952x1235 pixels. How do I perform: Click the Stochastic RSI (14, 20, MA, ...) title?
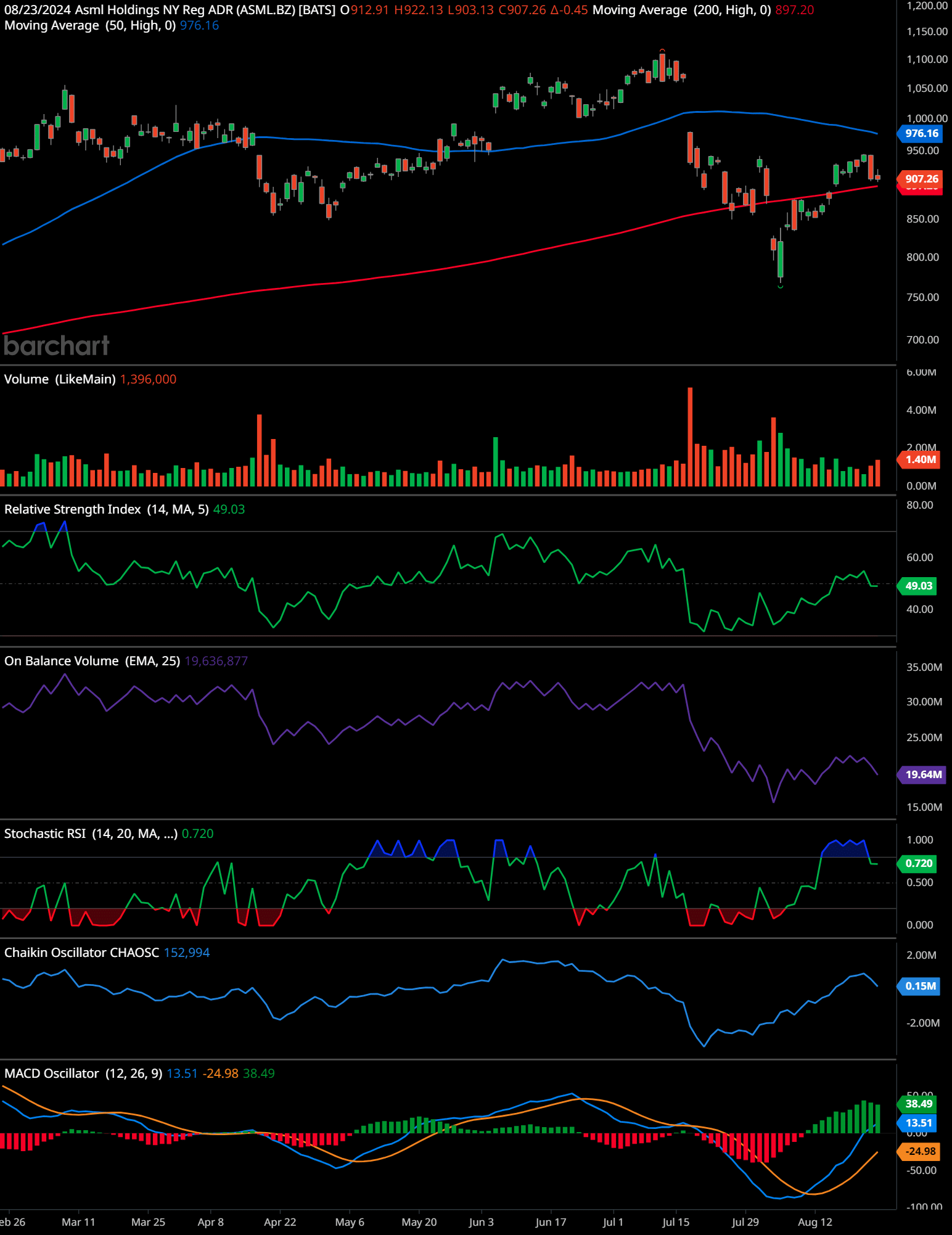(91, 834)
